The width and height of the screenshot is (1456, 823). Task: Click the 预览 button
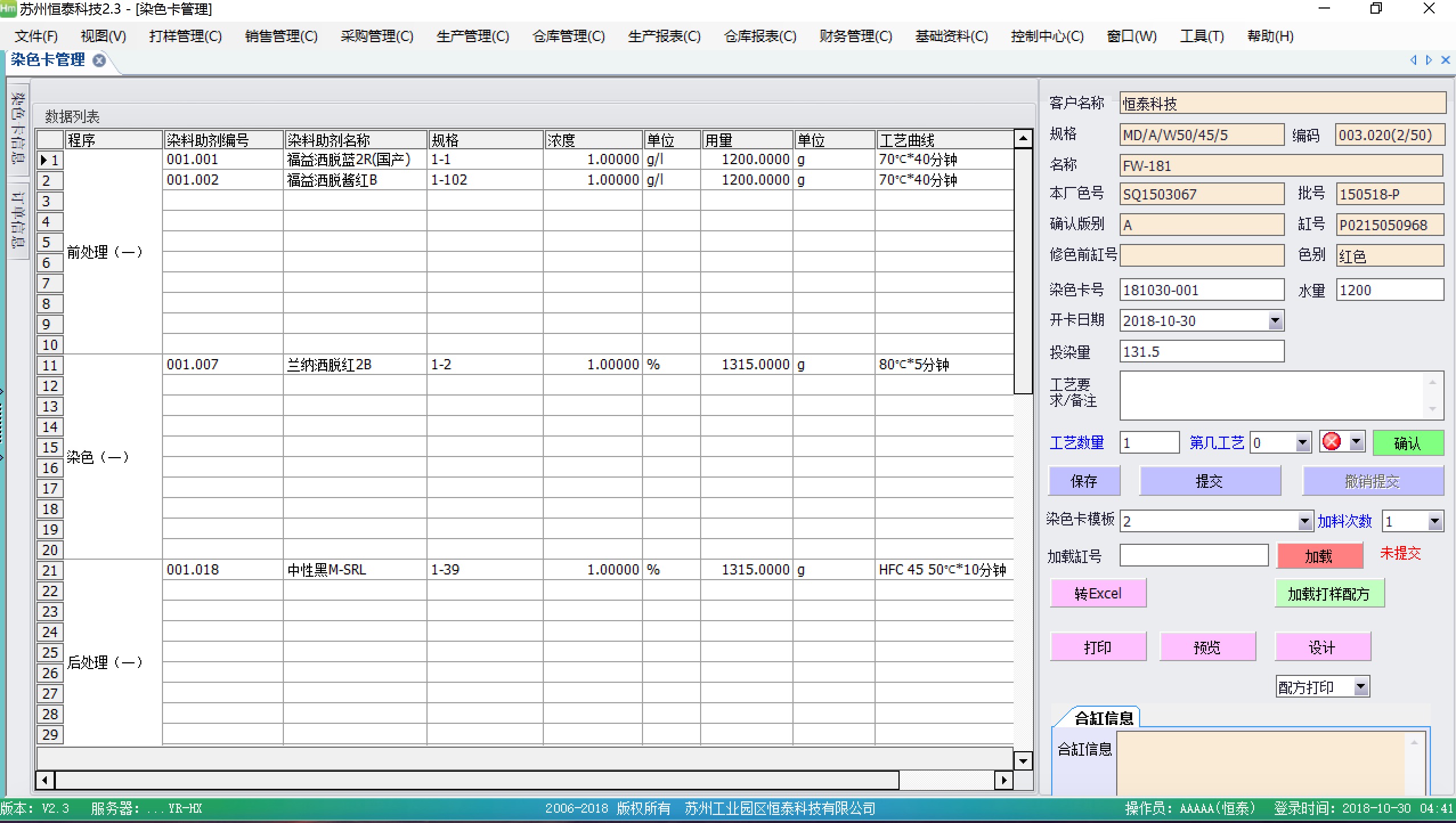tap(1207, 647)
